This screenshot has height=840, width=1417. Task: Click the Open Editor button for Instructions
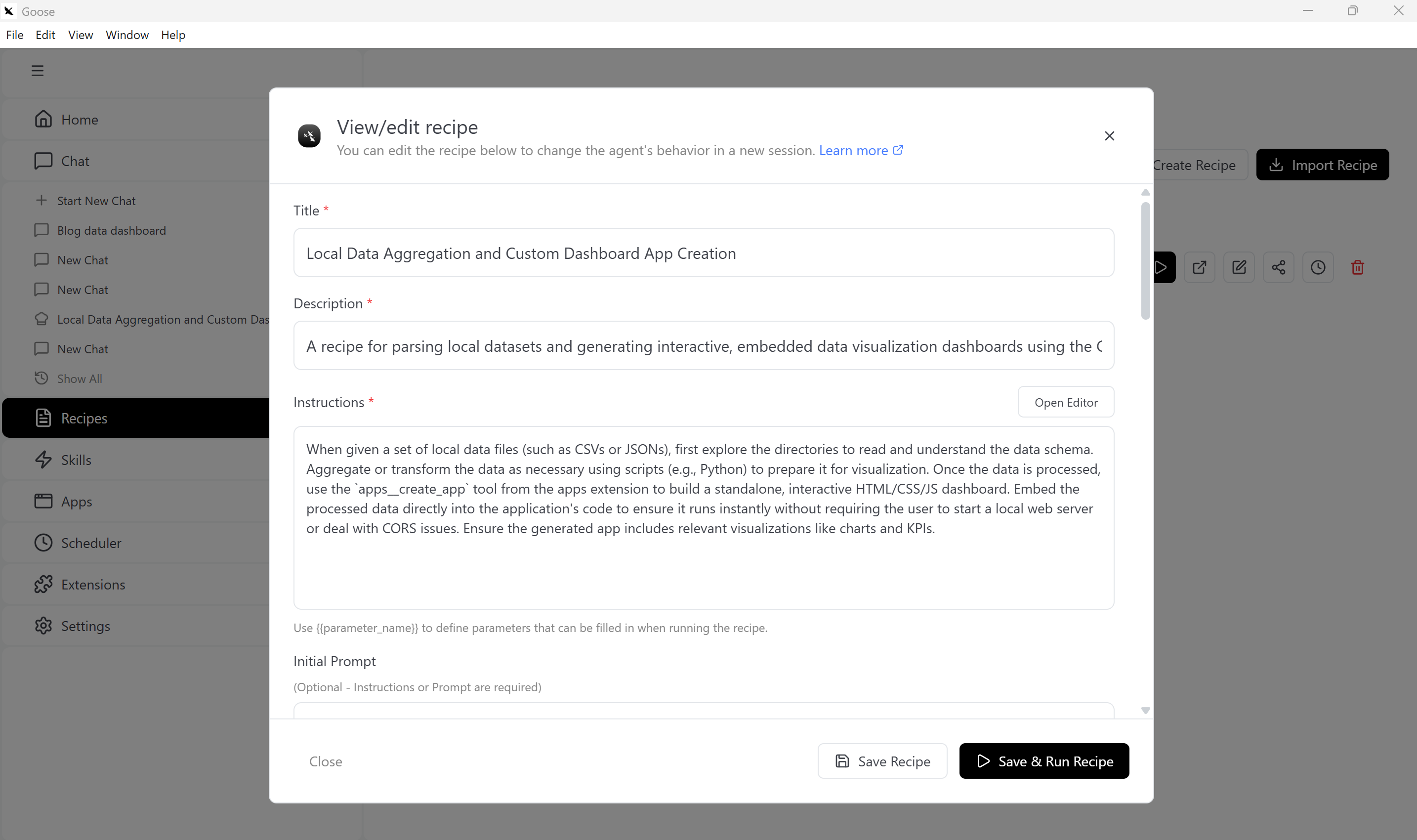1066,402
